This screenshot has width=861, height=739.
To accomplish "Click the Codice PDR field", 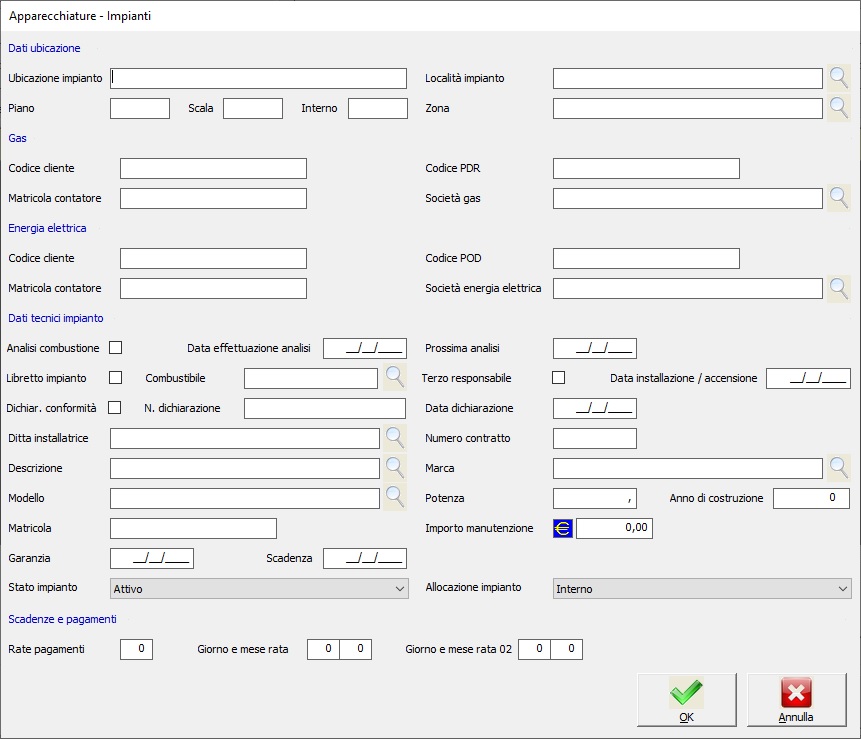I will pyautogui.click(x=646, y=169).
